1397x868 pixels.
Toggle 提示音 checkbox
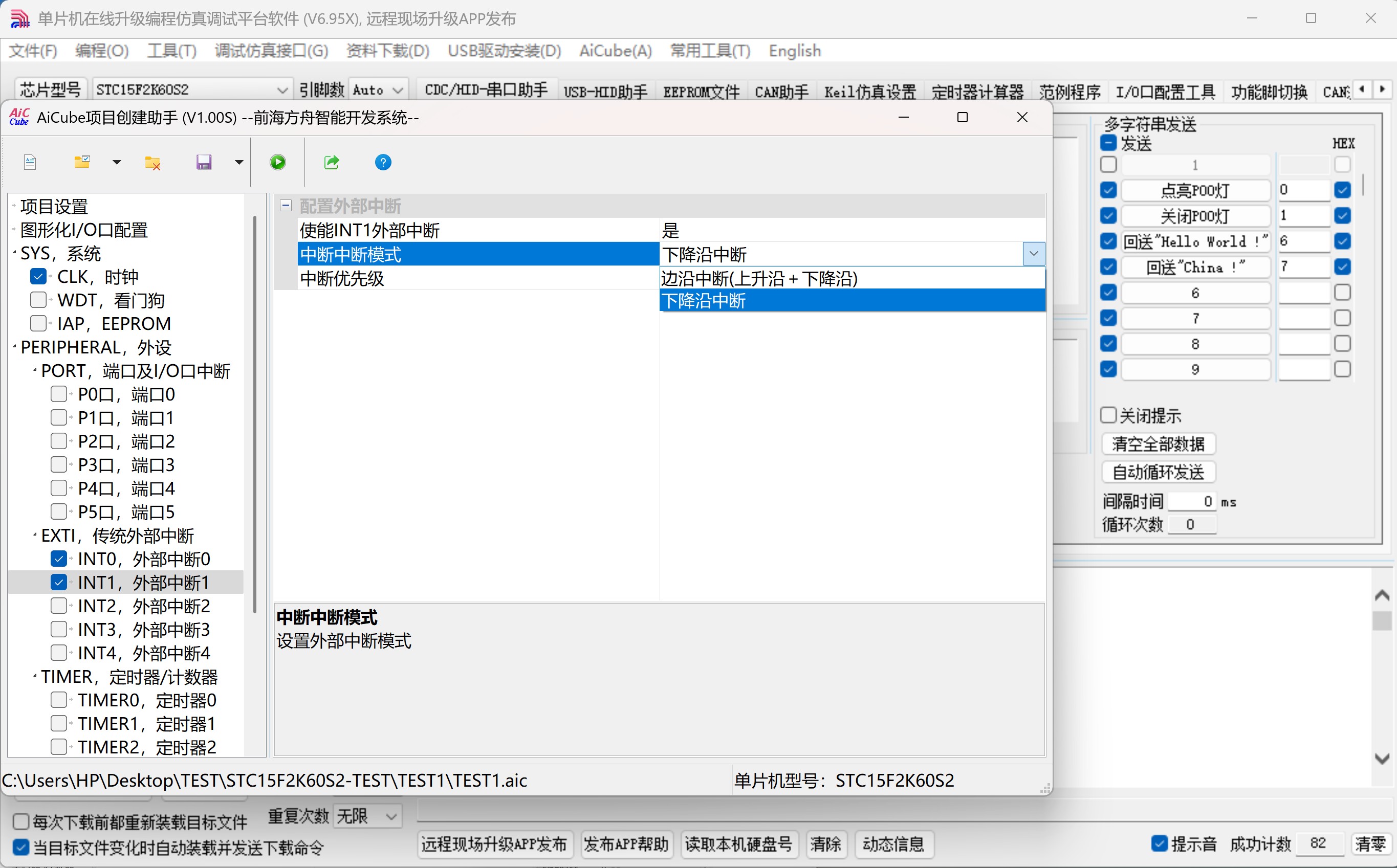(x=1159, y=843)
